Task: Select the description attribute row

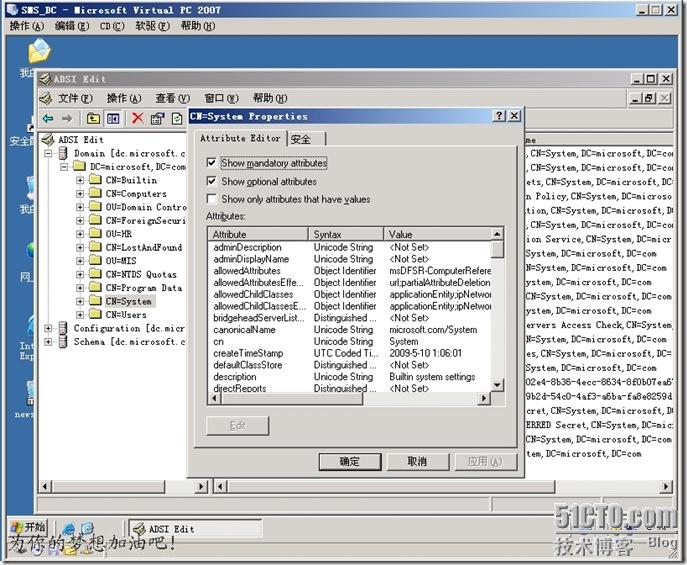Action: click(350, 377)
